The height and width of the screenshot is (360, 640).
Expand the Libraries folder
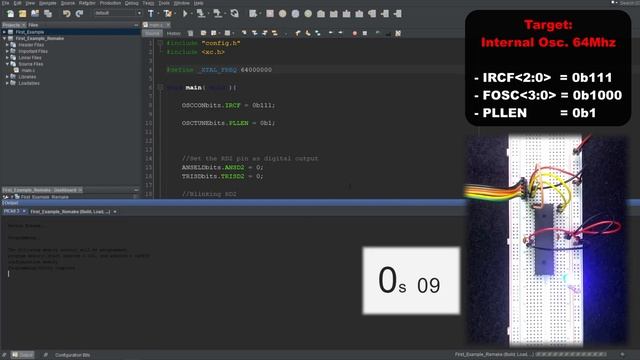click(x=7, y=77)
